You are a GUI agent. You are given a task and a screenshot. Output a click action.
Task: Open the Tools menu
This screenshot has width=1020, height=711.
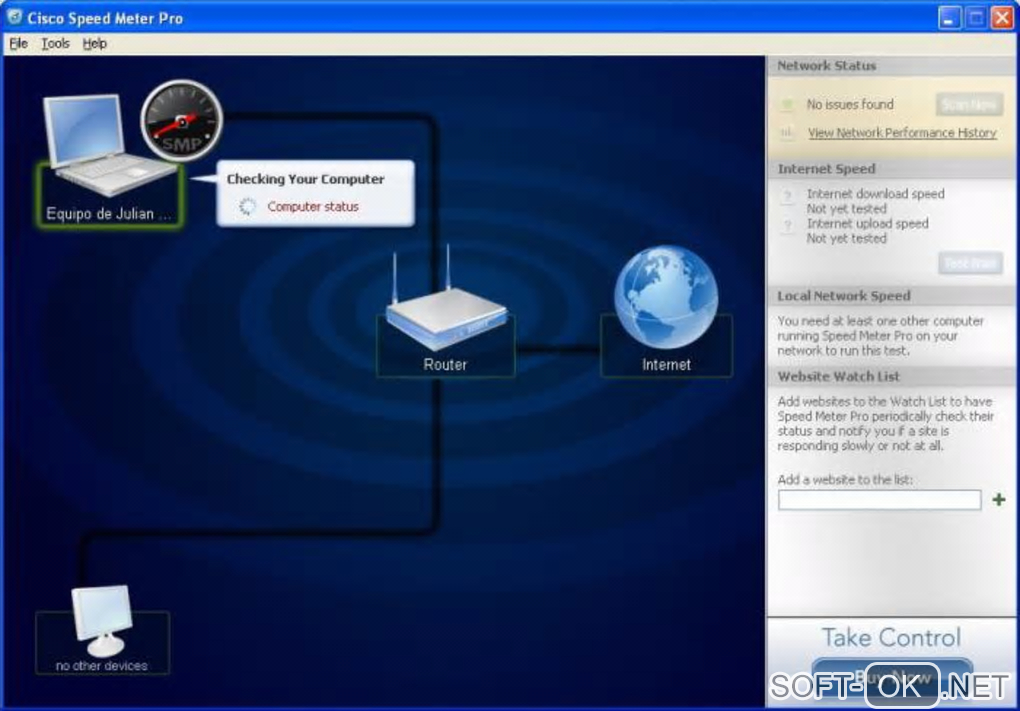point(55,44)
